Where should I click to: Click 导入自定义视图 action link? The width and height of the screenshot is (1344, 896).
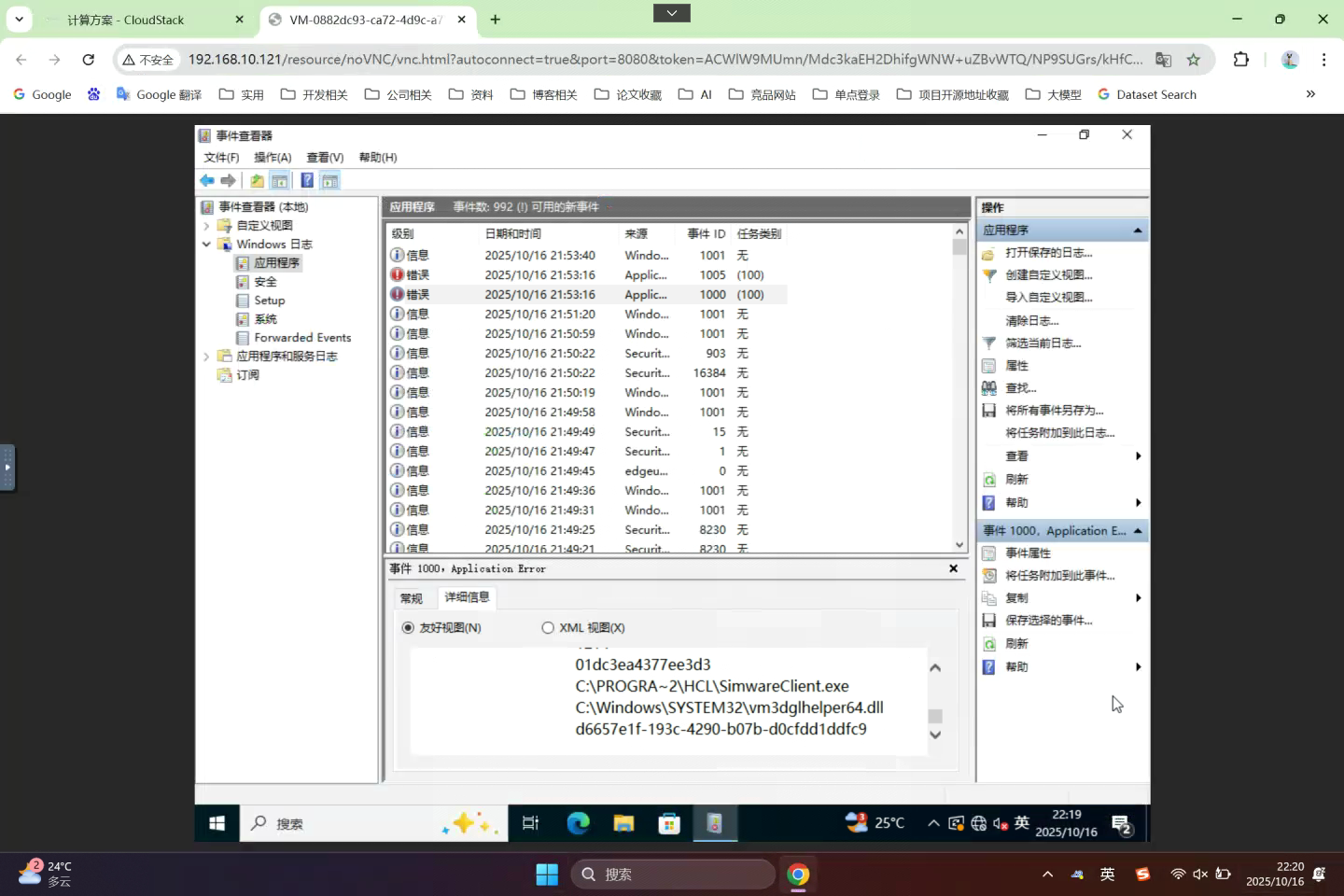click(x=1048, y=298)
